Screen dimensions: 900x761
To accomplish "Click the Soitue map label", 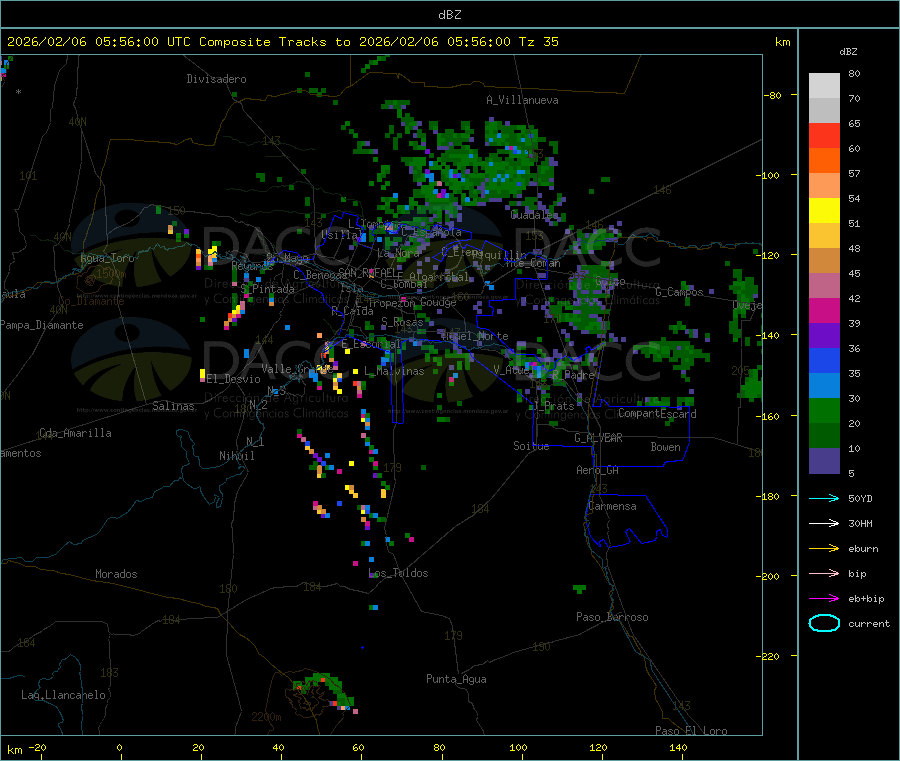I will (531, 446).
